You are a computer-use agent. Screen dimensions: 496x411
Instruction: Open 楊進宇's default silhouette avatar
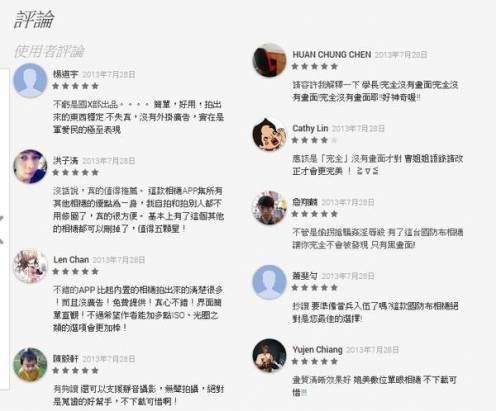(x=30, y=80)
